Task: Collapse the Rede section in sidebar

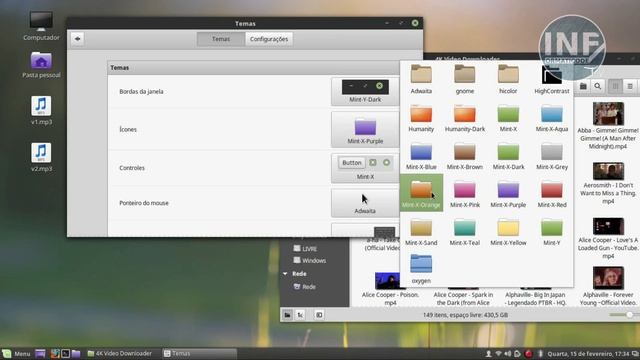Action: (285, 273)
